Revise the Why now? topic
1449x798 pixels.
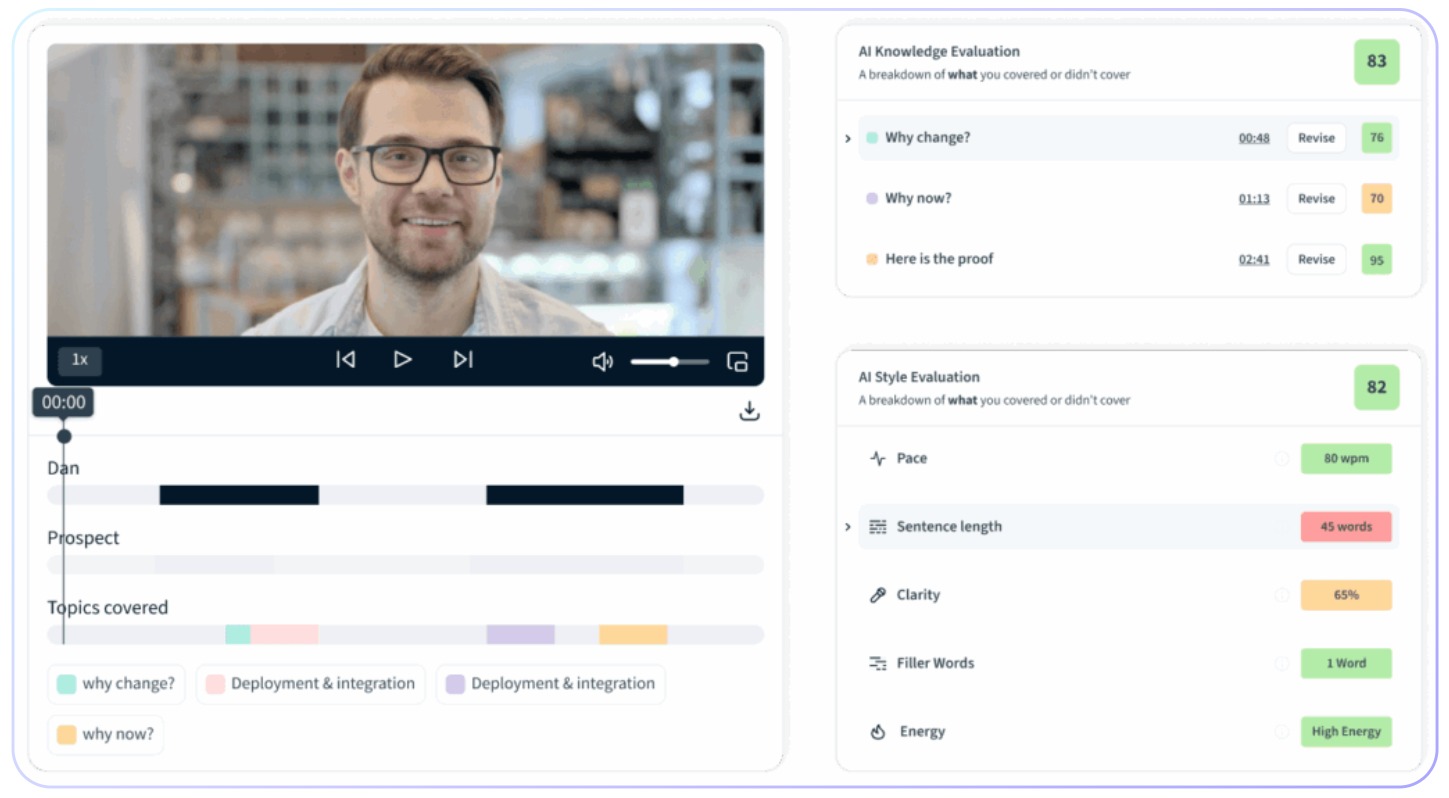pyautogui.click(x=1316, y=199)
